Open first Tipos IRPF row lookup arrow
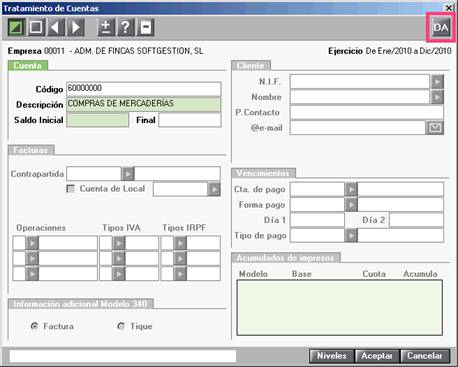The height and width of the screenshot is (367, 458). pyautogui.click(x=180, y=243)
